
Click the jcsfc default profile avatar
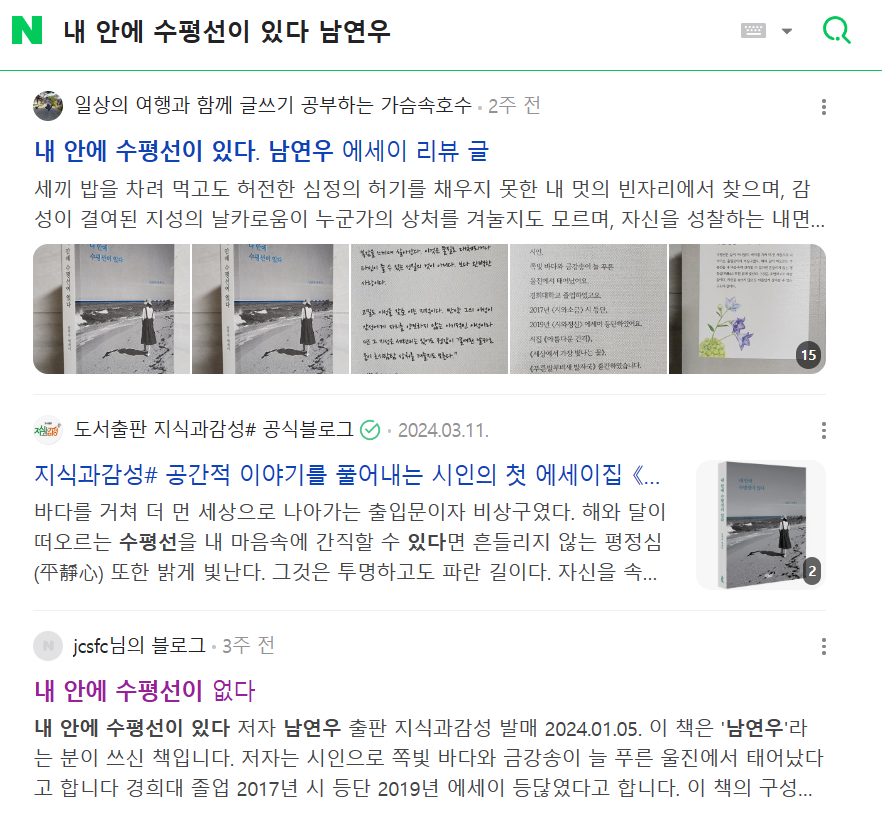tap(48, 646)
